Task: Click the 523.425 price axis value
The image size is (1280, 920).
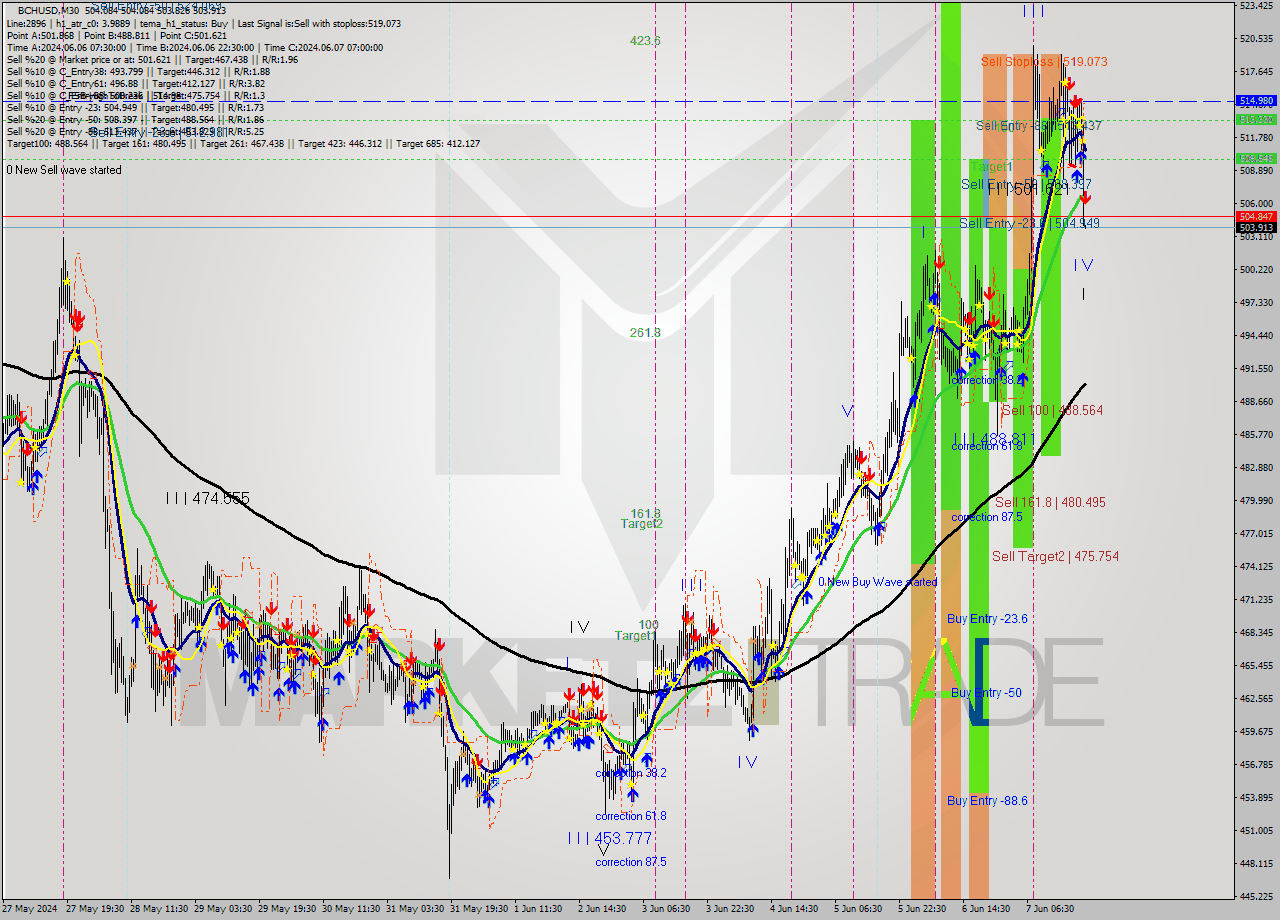Action: pos(1256,6)
